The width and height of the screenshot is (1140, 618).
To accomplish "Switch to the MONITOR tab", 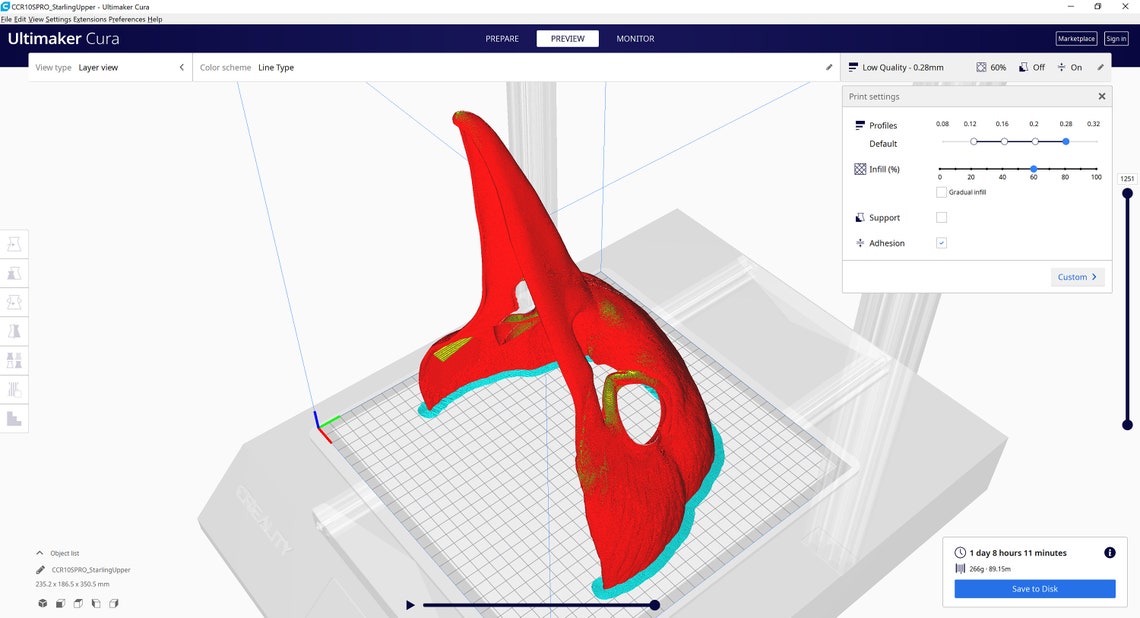I will pyautogui.click(x=634, y=38).
